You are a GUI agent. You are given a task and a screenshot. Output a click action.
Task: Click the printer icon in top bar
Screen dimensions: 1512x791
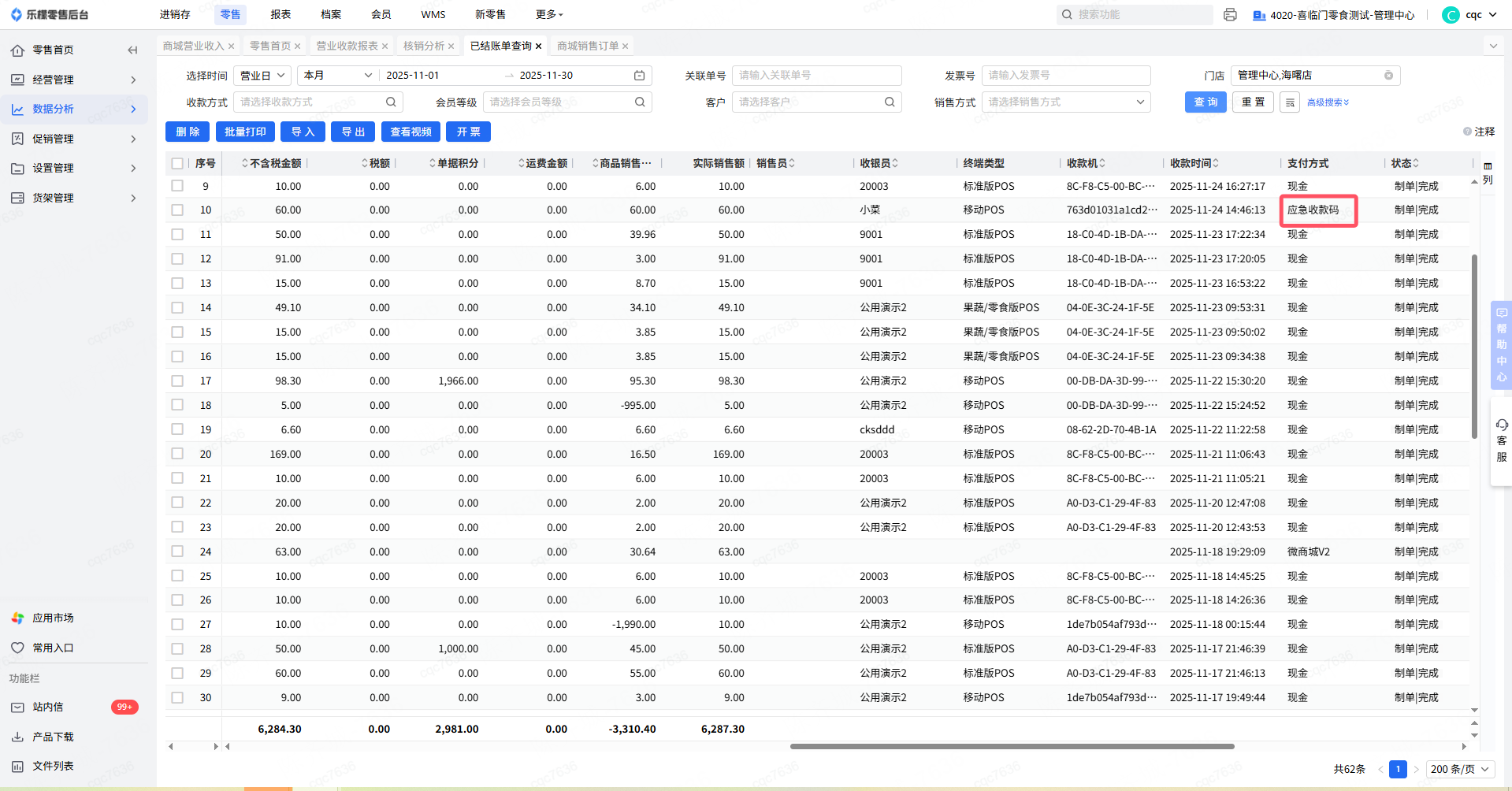tap(1230, 15)
